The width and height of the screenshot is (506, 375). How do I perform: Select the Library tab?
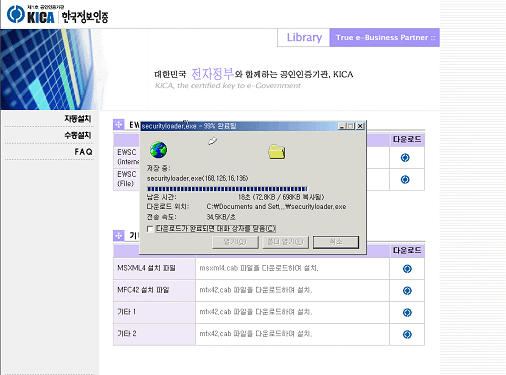(x=304, y=37)
